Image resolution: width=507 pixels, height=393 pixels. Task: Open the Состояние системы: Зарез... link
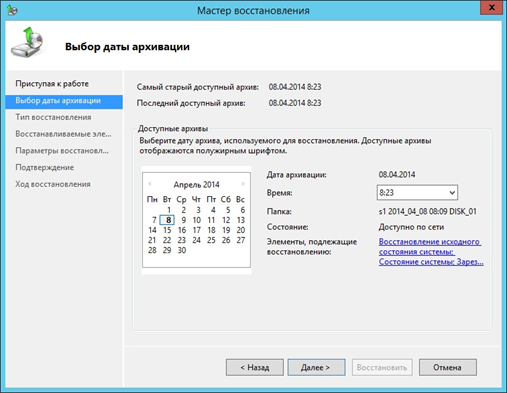[x=431, y=262]
